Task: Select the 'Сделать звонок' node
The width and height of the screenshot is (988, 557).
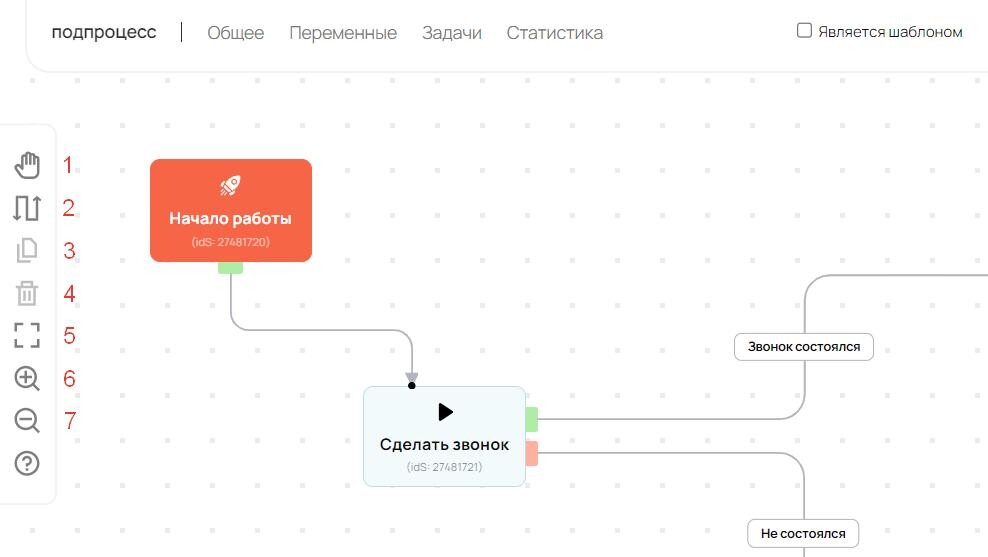Action: pyautogui.click(x=444, y=437)
